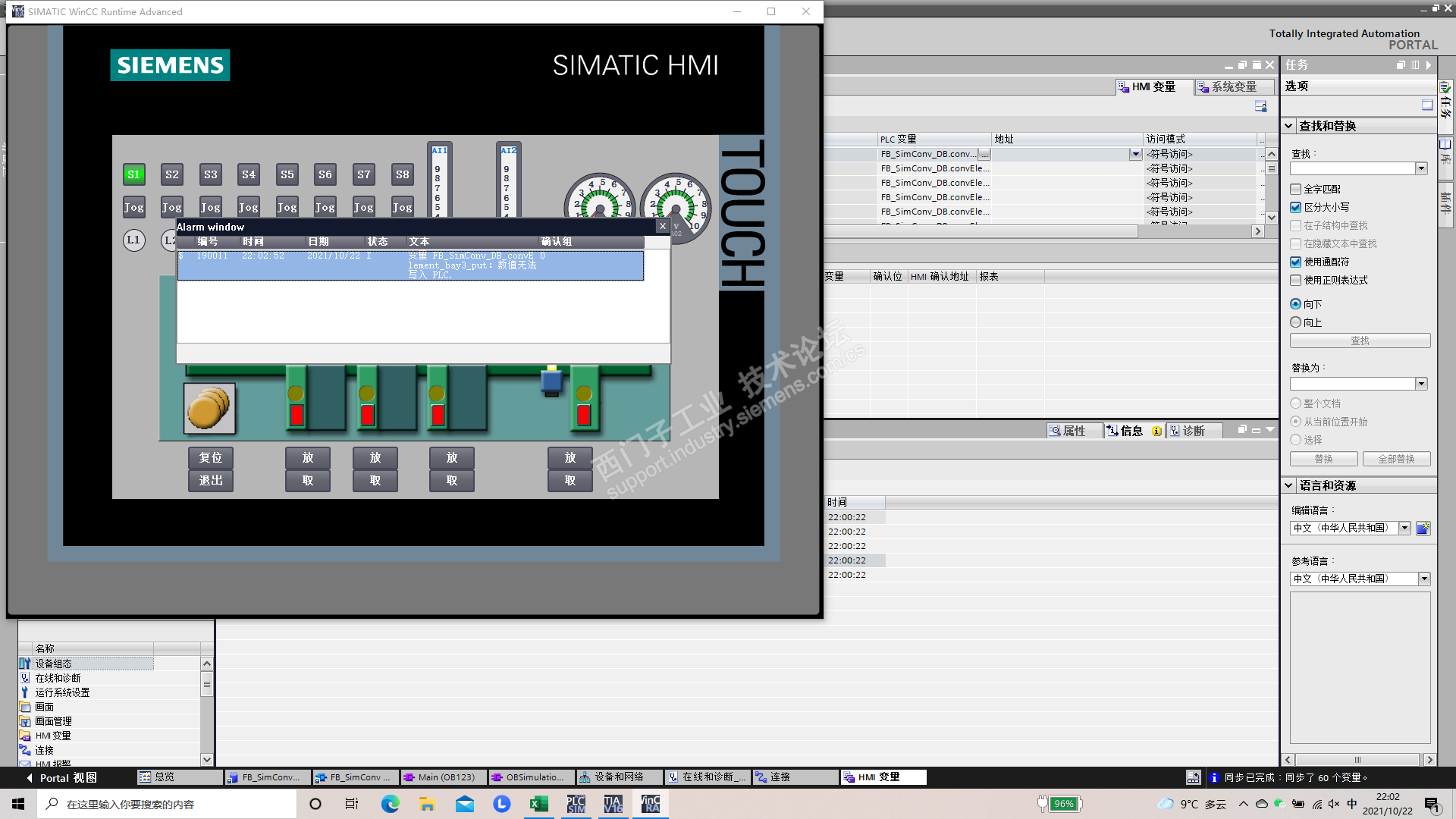Click the language selection icon beside editing language
This screenshot has width=1456, height=819.
tap(1423, 529)
